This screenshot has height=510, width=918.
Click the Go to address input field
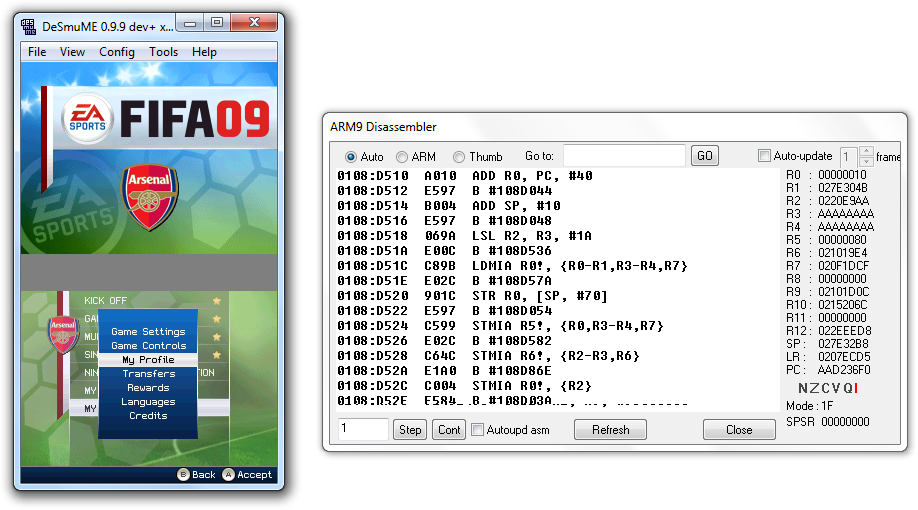(624, 156)
